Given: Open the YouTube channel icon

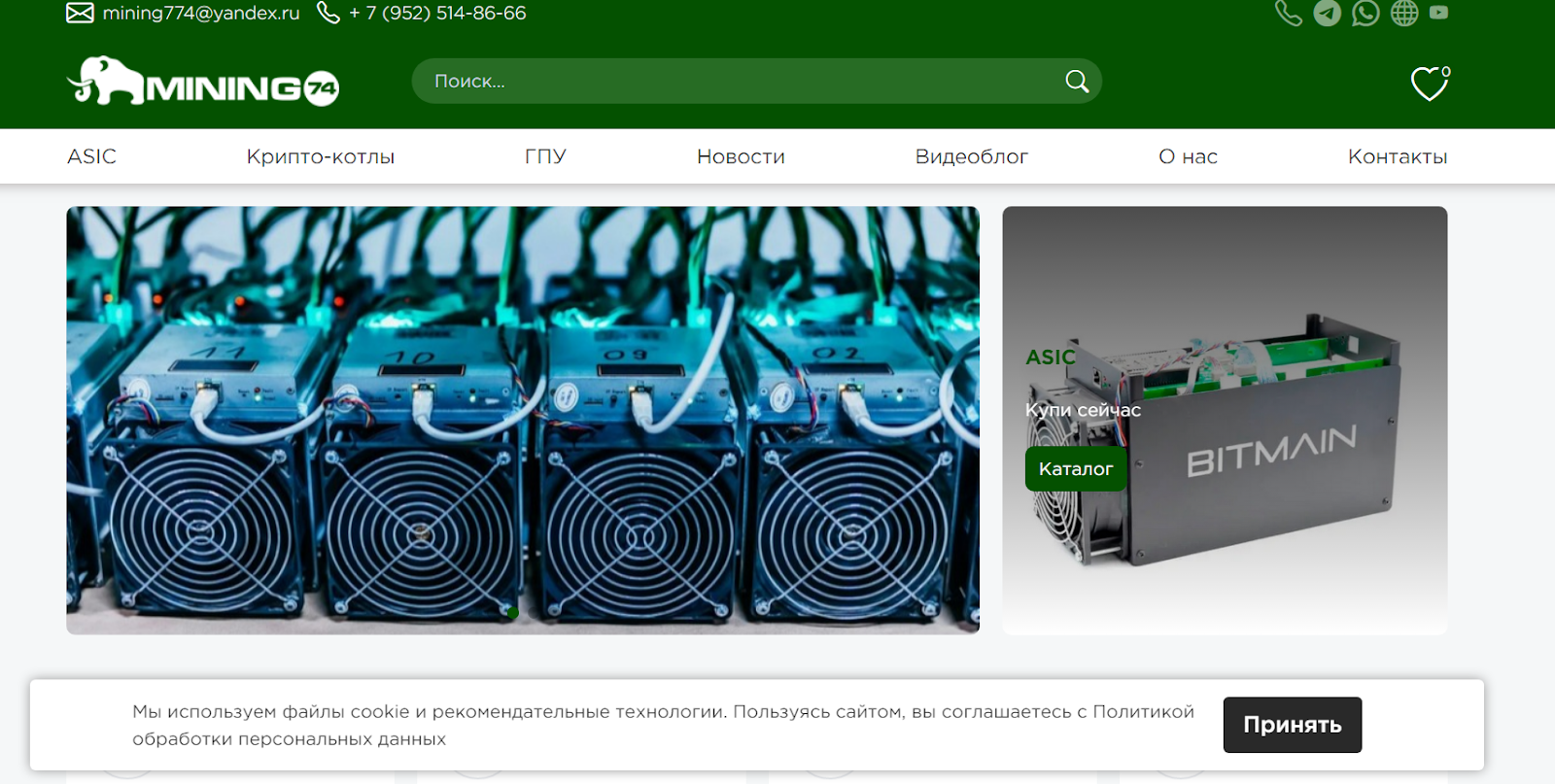Looking at the screenshot, I should [x=1439, y=13].
